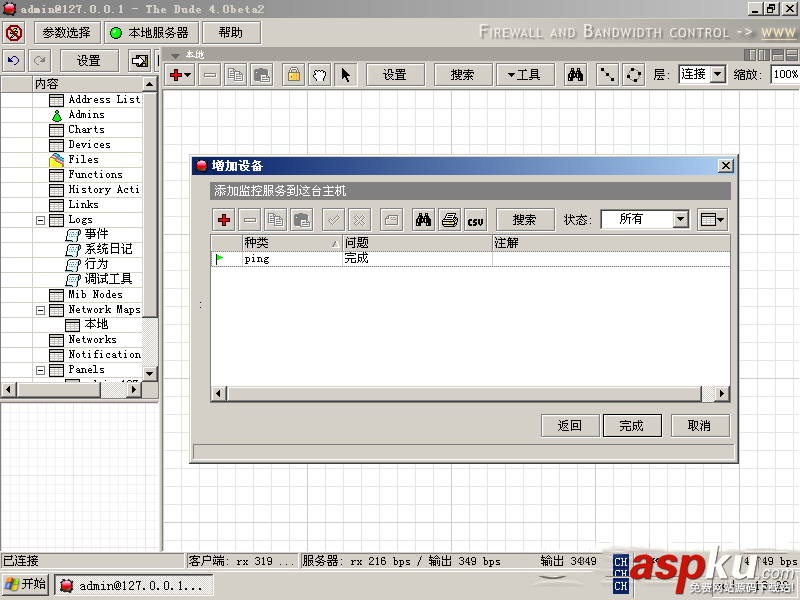Collapse the Network Maps tree node
This screenshot has width=800, height=600.
pos(40,310)
